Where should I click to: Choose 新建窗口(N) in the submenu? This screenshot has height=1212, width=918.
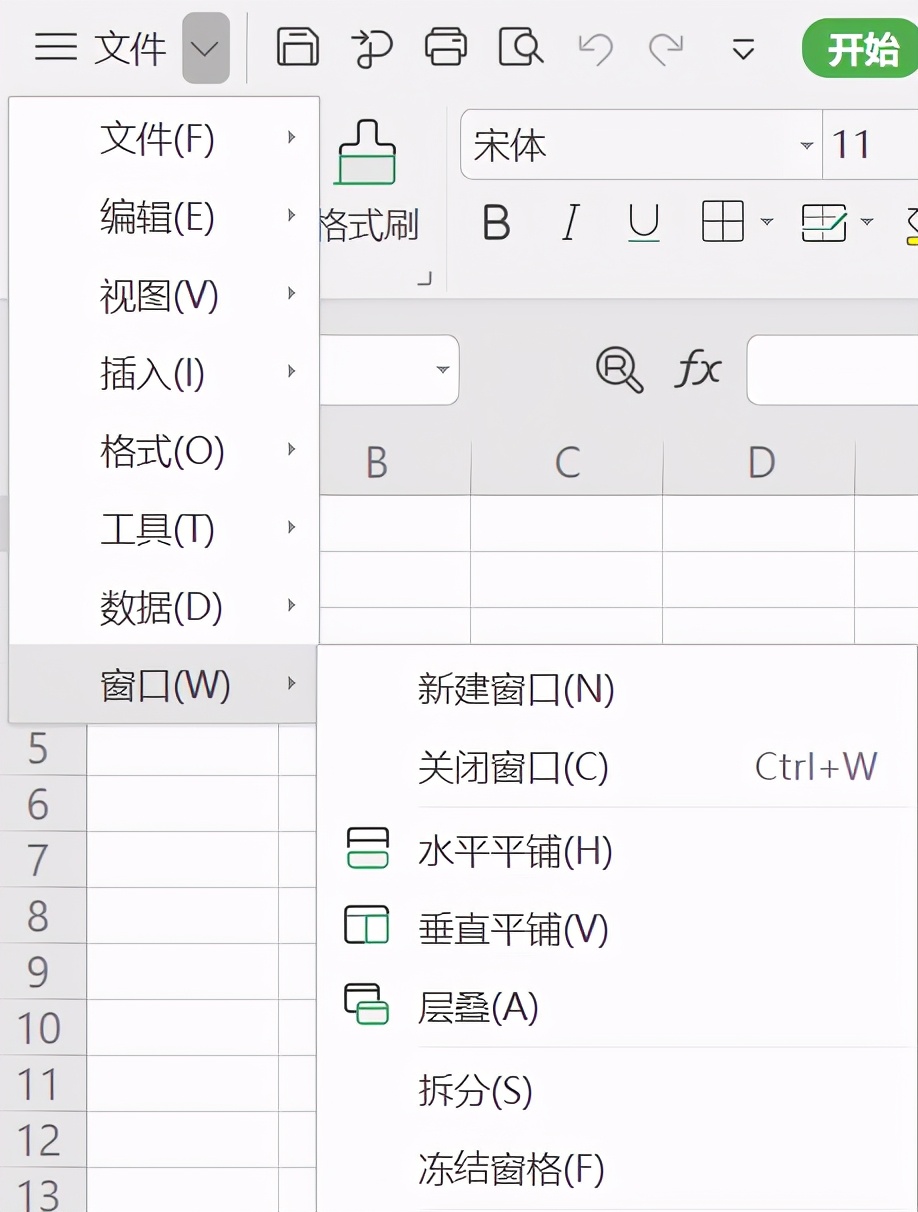516,689
